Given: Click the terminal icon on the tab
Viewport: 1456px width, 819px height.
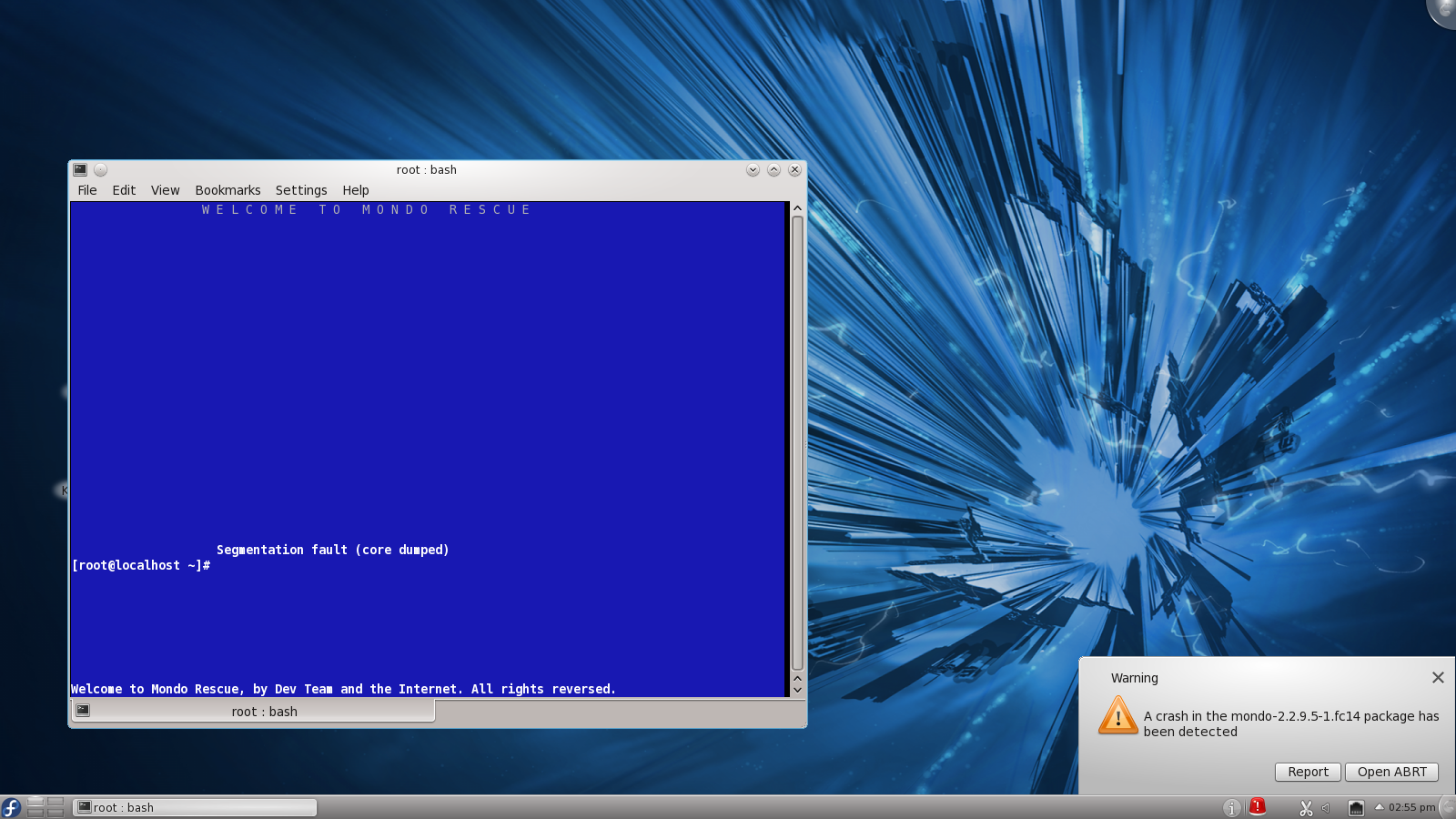Looking at the screenshot, I should coord(83,711).
